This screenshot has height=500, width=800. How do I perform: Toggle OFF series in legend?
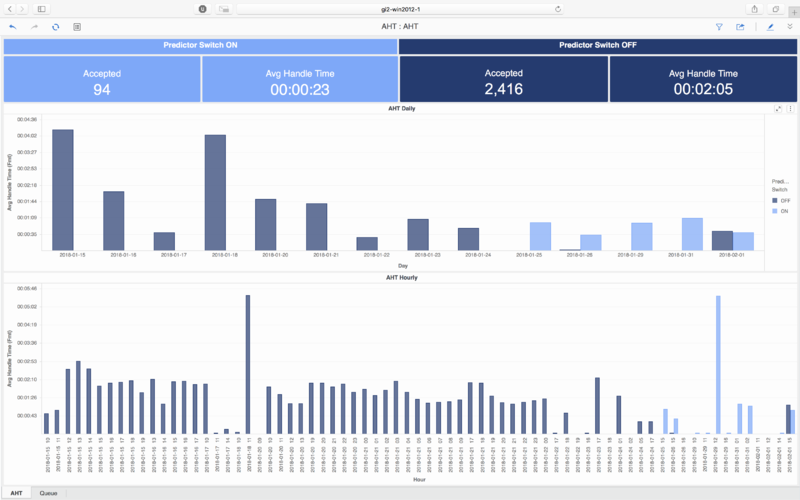tap(780, 201)
